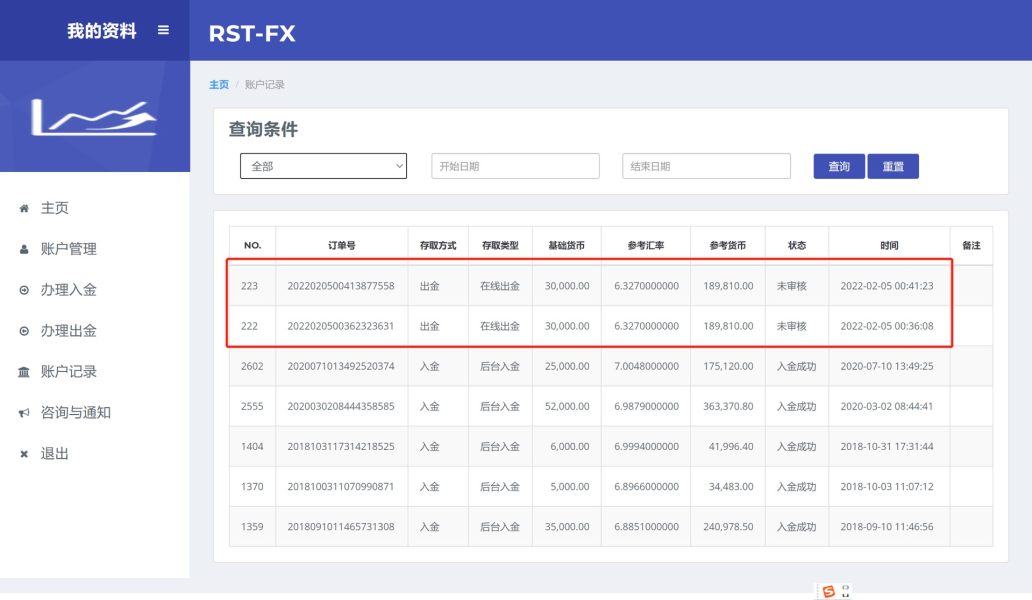Screen dimensions: 1032x600
Task: Open 账户管理 in the sidebar
Action: click(68, 249)
